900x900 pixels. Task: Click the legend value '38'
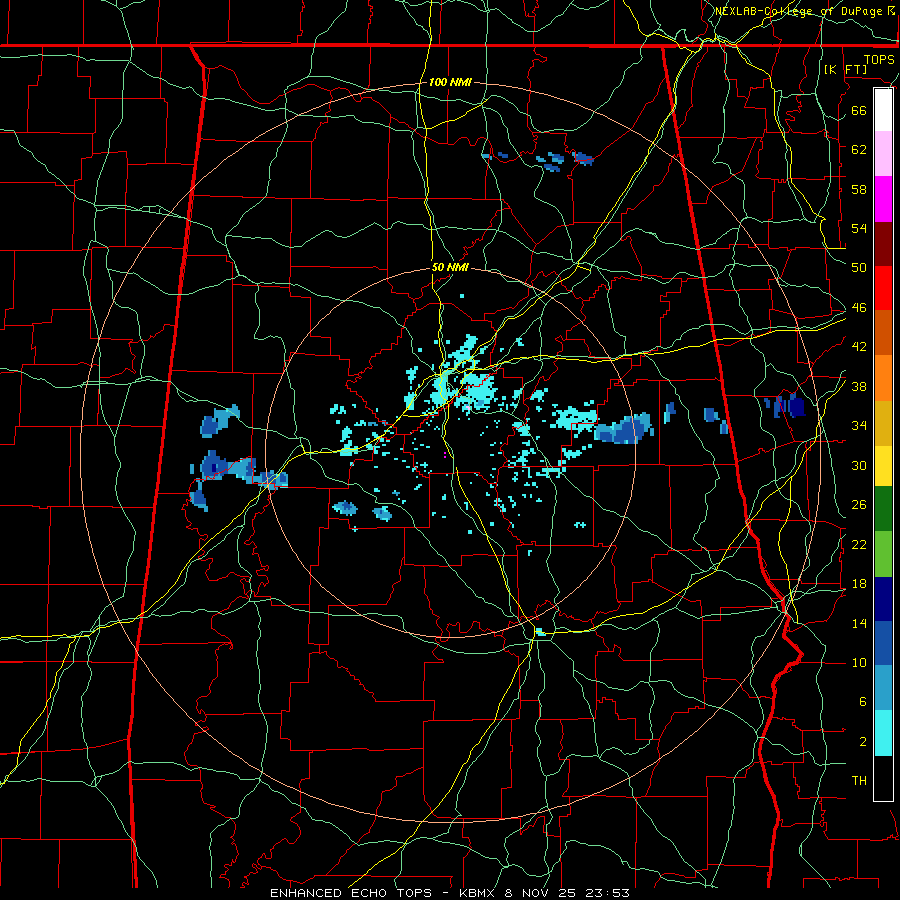859,386
